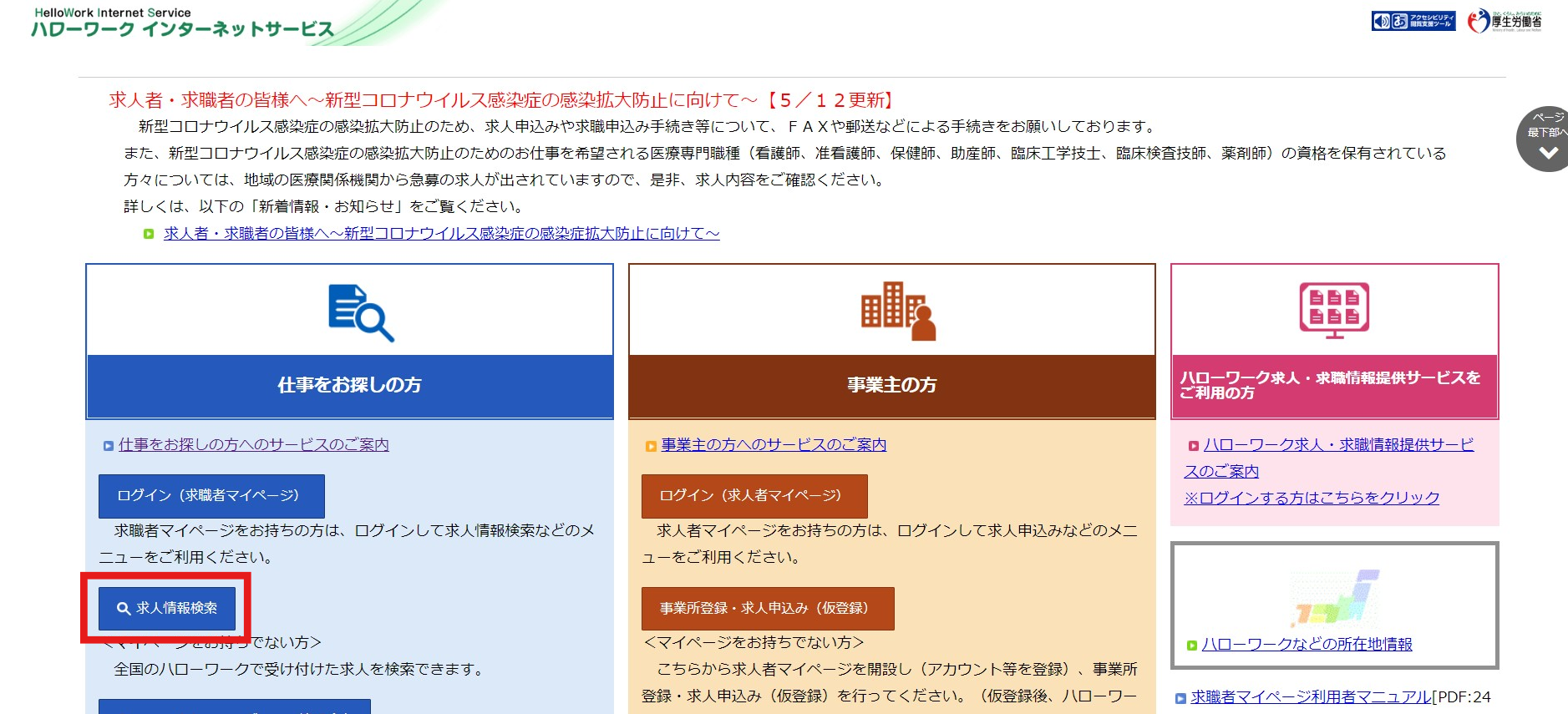Click the Ministry of Health logo
Screen dimensions: 1568x714
click(1505, 21)
